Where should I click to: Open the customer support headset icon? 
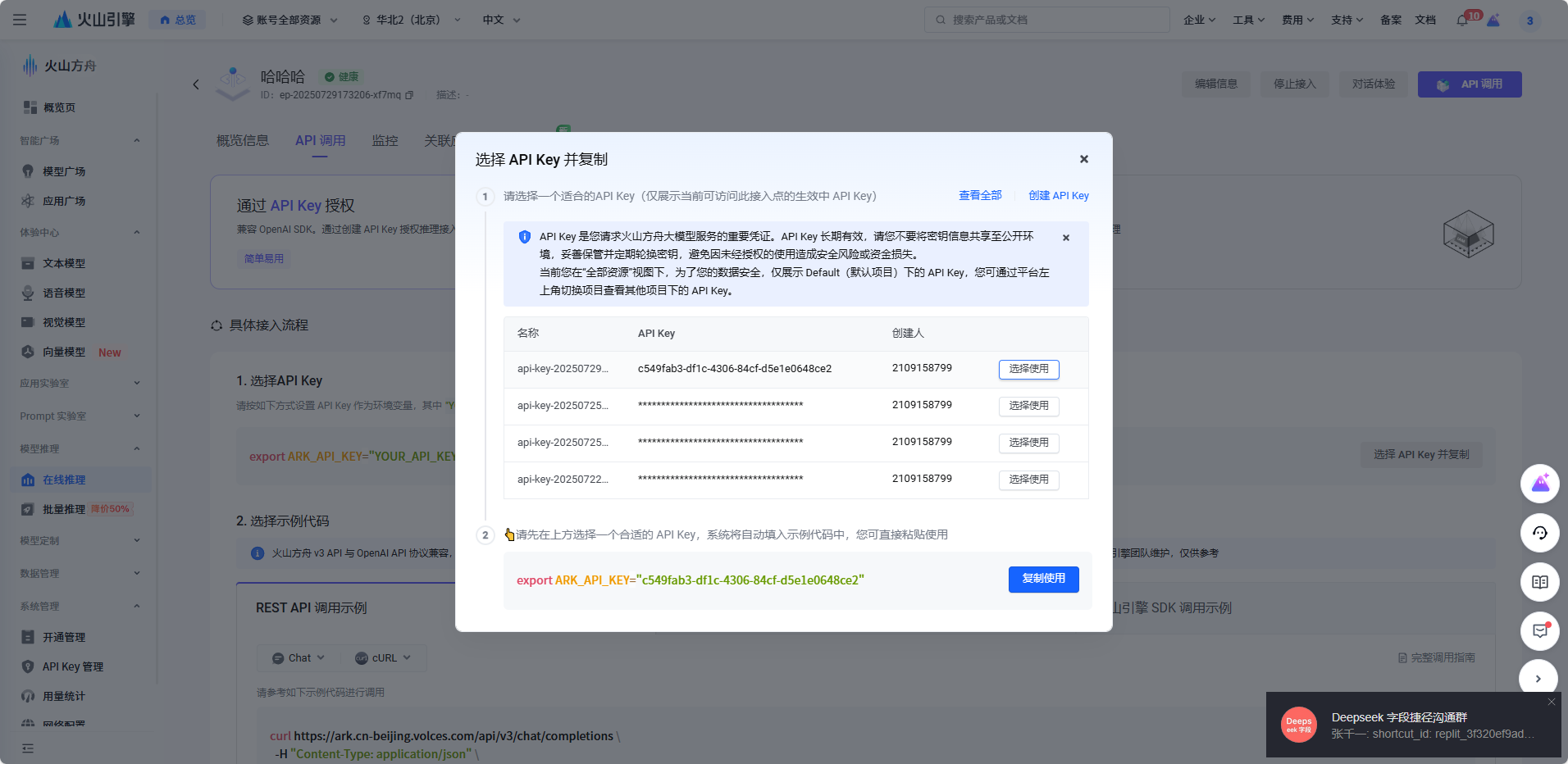pos(1539,533)
